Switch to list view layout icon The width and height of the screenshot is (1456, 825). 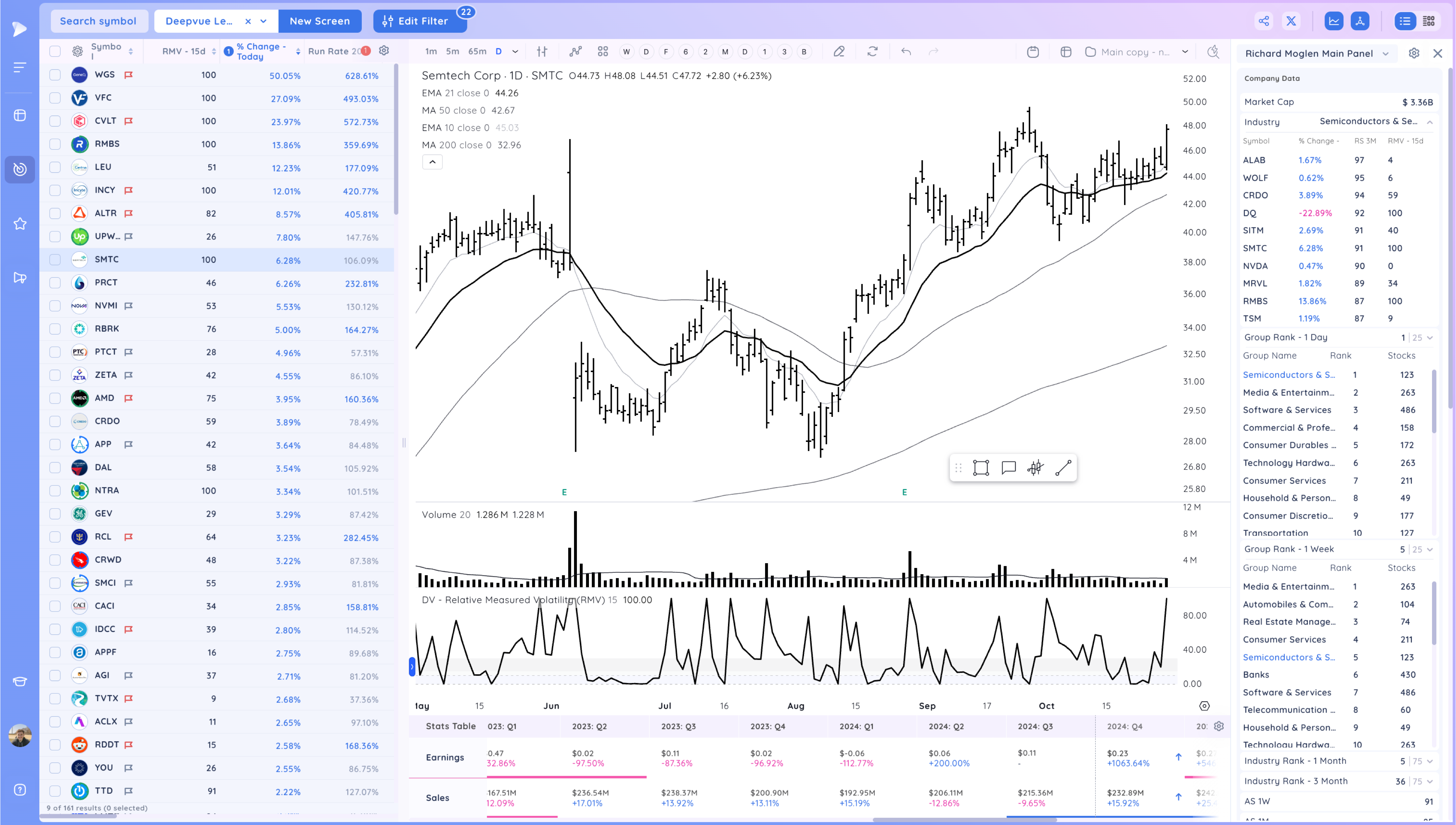tap(1405, 21)
